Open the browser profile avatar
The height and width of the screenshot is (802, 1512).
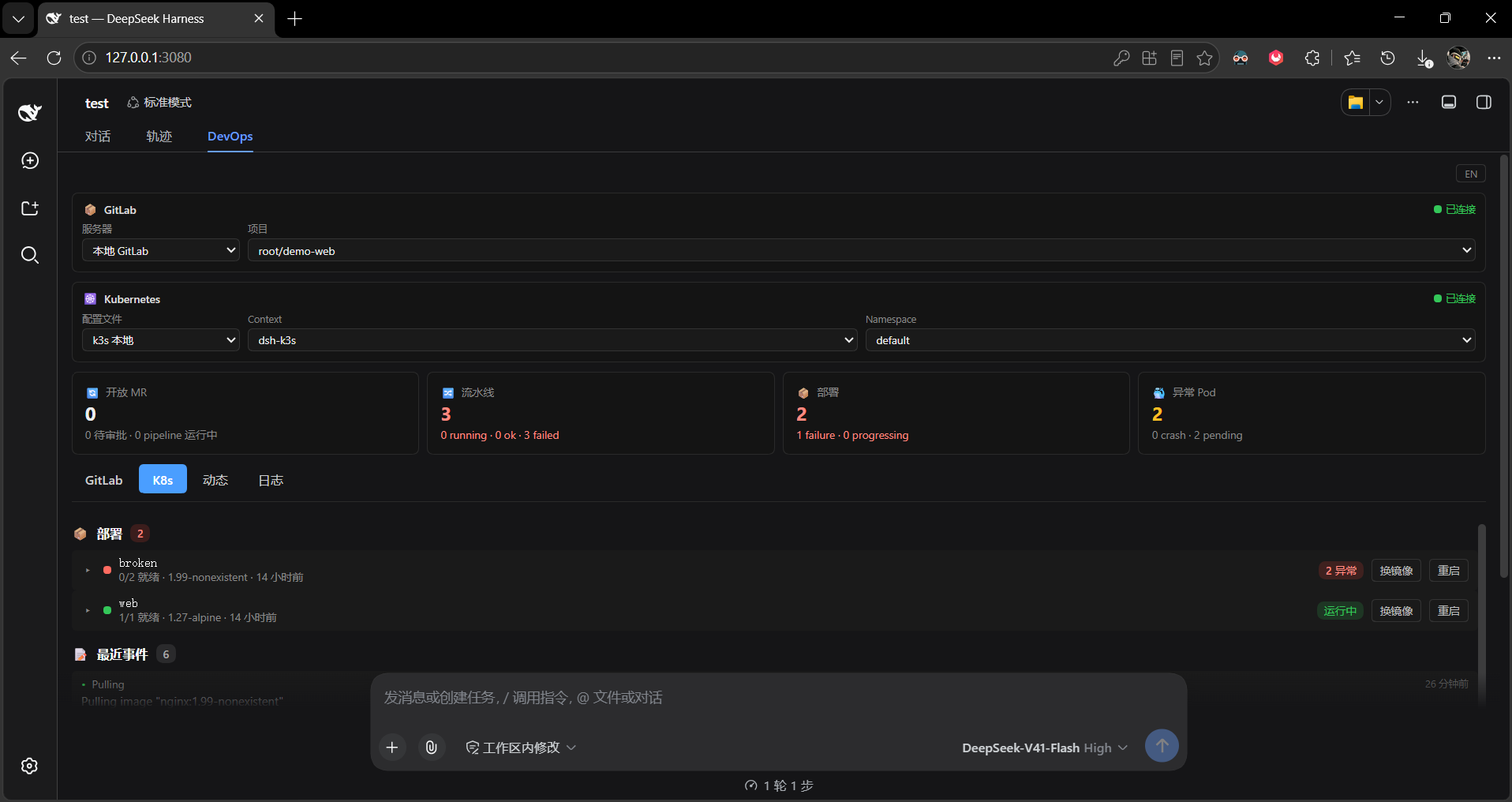coord(1458,58)
